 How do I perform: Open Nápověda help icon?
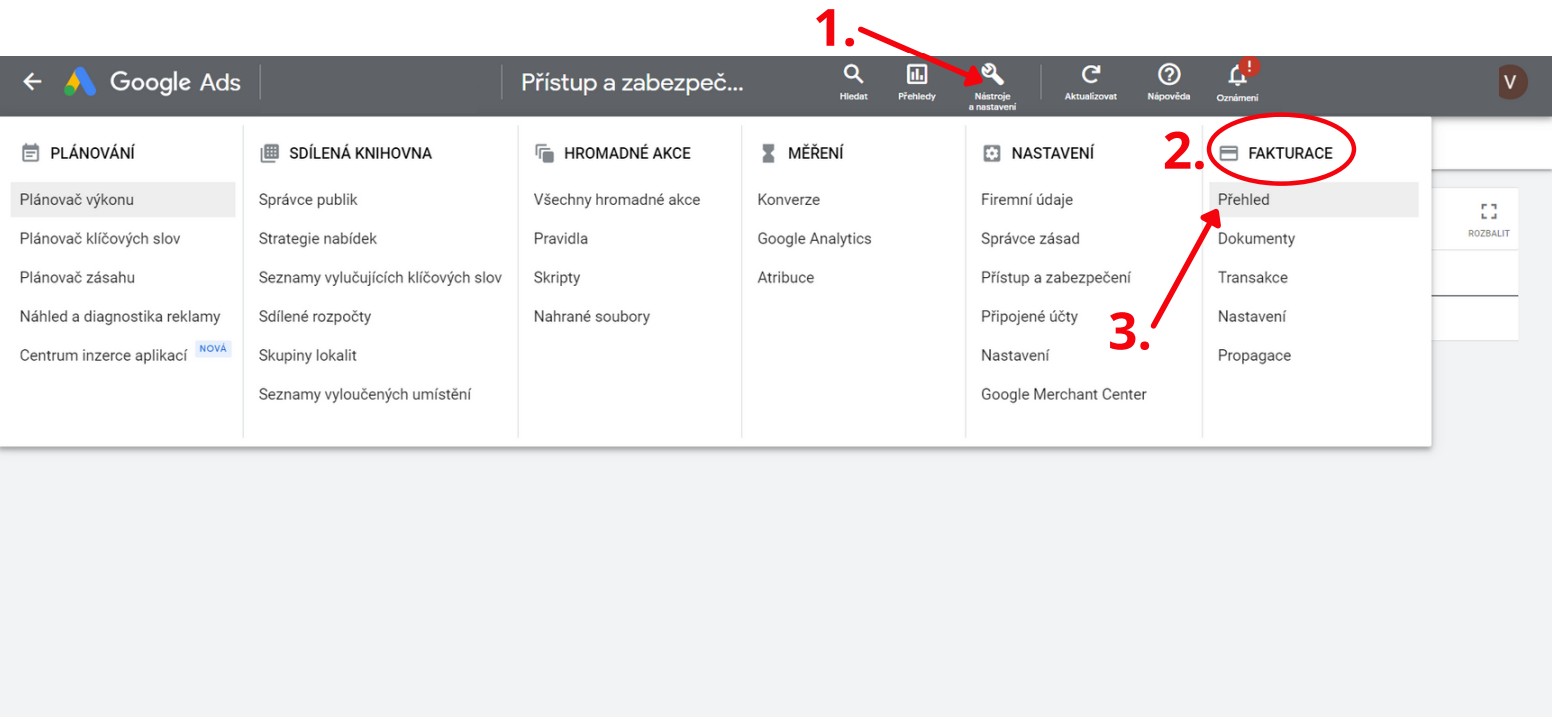pos(1168,74)
